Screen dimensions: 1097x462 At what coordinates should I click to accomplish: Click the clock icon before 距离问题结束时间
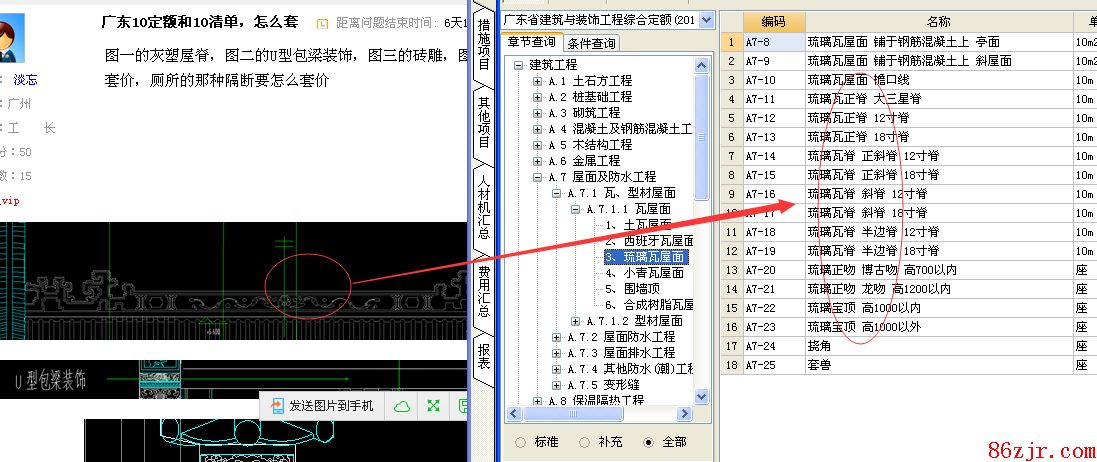pyautogui.click(x=322, y=23)
